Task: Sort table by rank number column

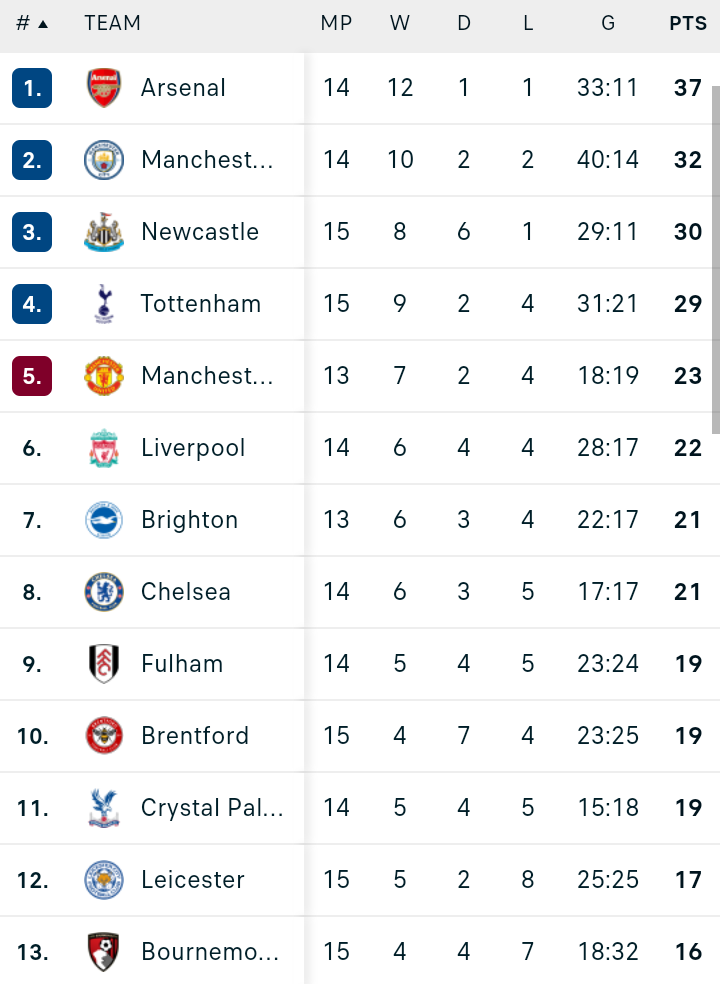Action: pyautogui.click(x=31, y=23)
